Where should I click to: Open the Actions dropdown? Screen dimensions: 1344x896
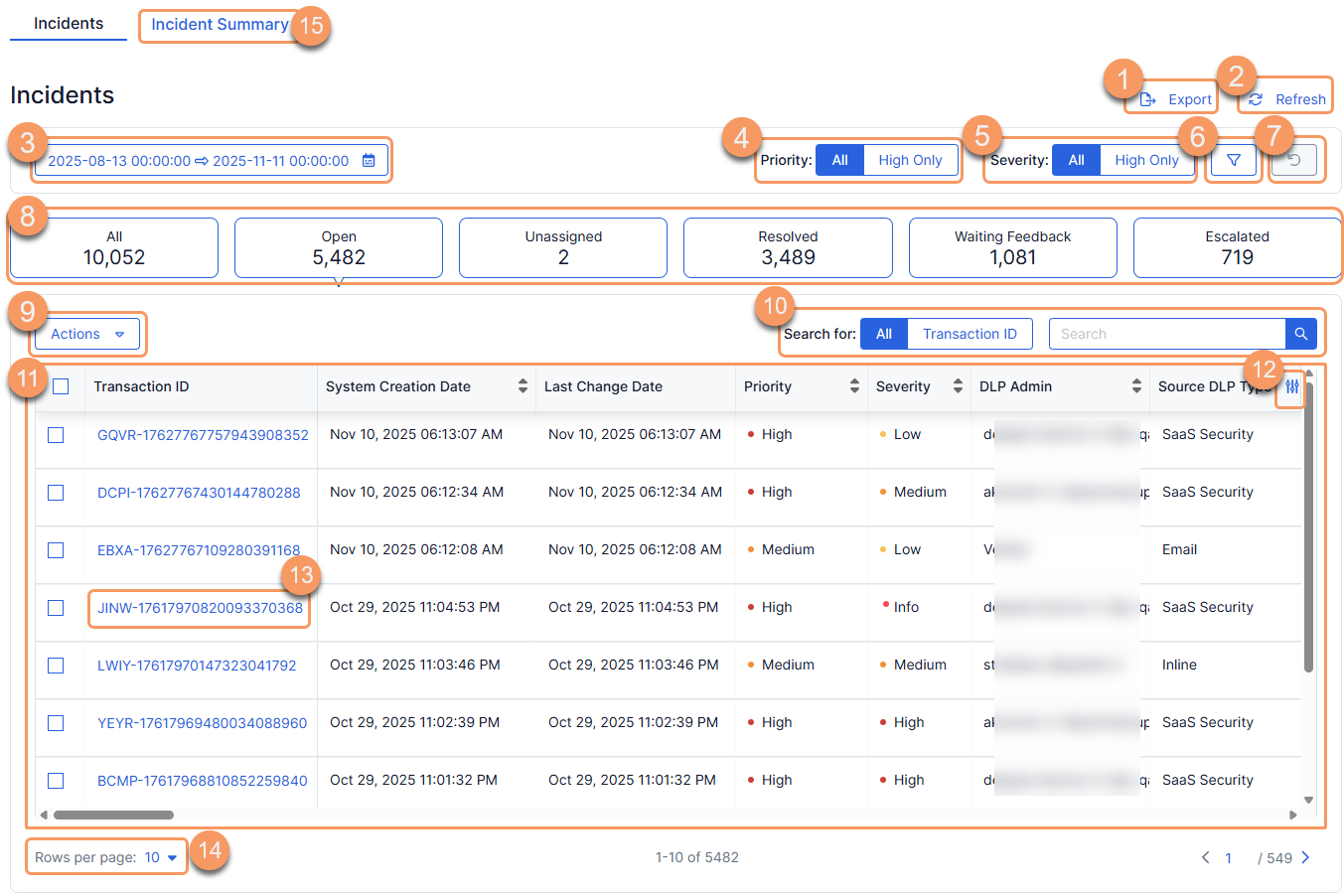coord(86,334)
